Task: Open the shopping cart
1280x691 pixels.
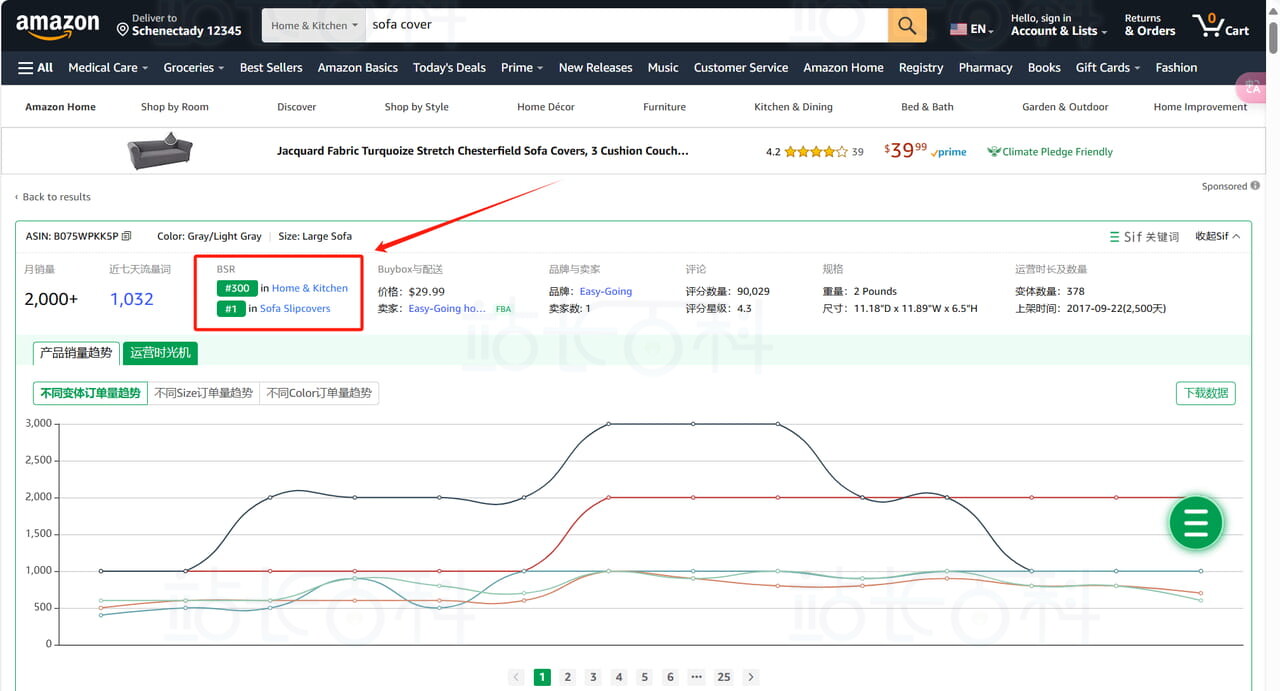Action: coord(1221,25)
